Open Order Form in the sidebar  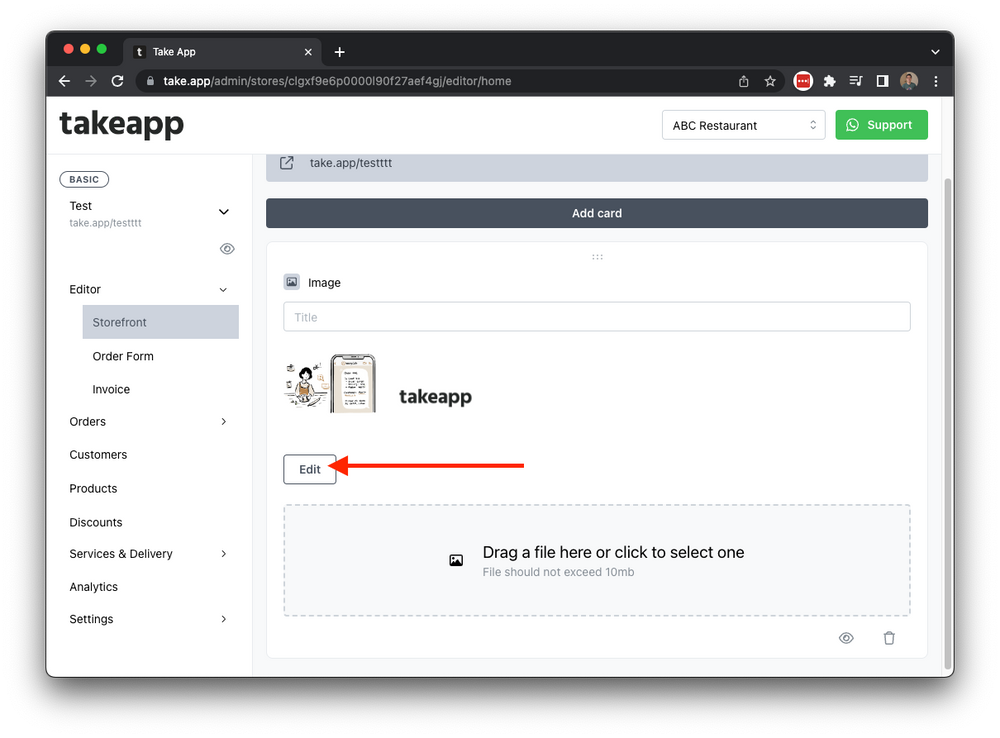click(x=123, y=356)
